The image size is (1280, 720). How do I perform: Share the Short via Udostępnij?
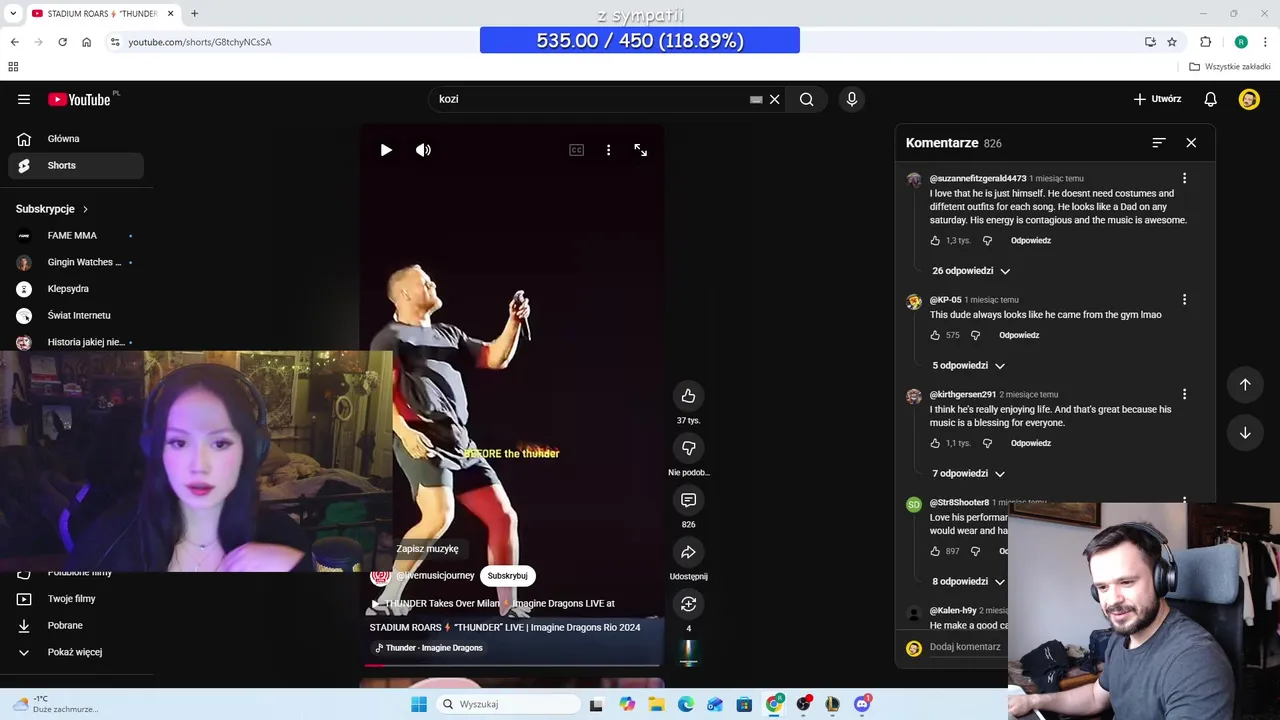click(688, 552)
